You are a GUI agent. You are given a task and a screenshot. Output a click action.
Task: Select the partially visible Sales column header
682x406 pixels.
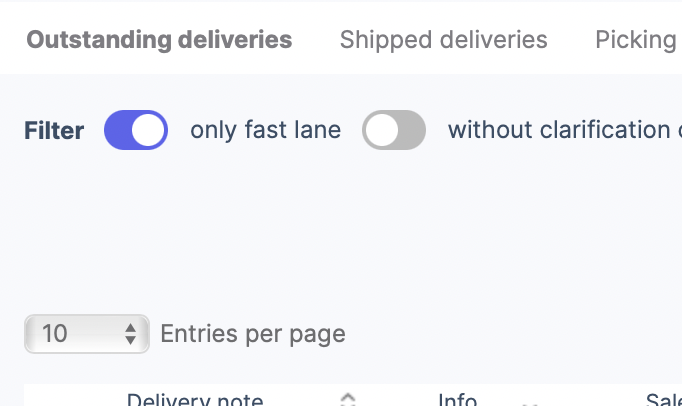point(662,400)
